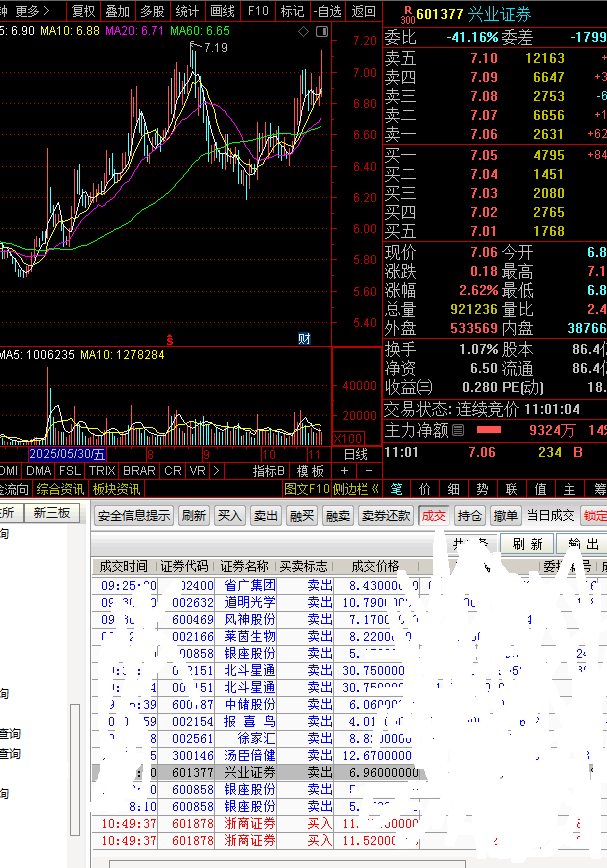Click 叠加 overlay toolbar button
Screen dimensions: 607x868
[x=117, y=11]
